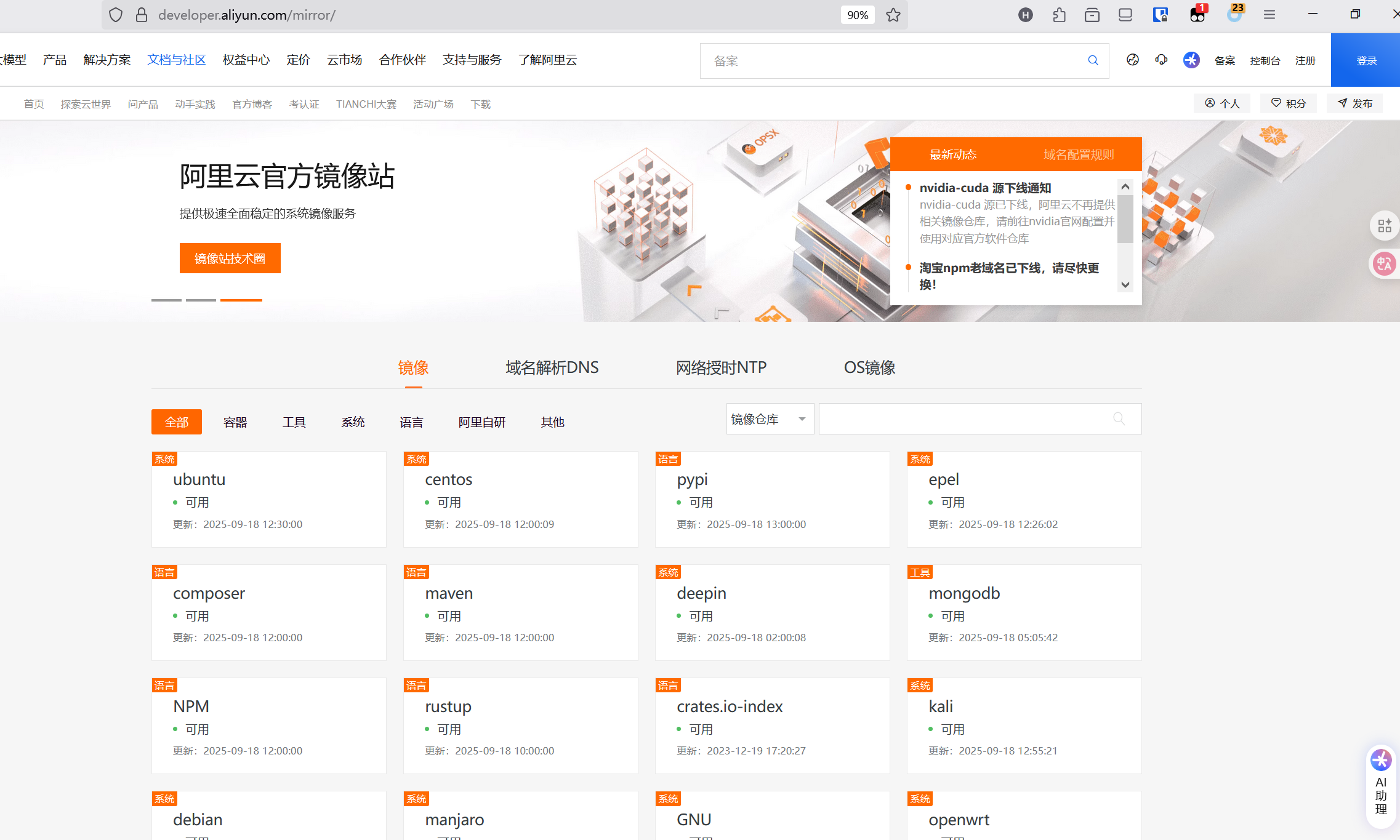Click the container tabs toolbar icon
The height and width of the screenshot is (840, 1400).
(x=1092, y=15)
